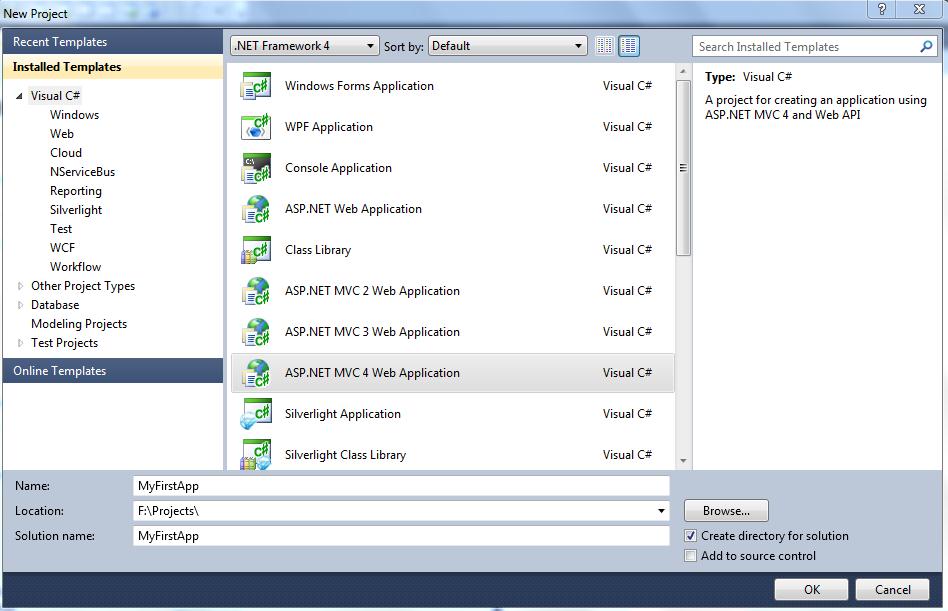
Task: Pick the Silverlight Class Library icon
Action: [x=256, y=454]
